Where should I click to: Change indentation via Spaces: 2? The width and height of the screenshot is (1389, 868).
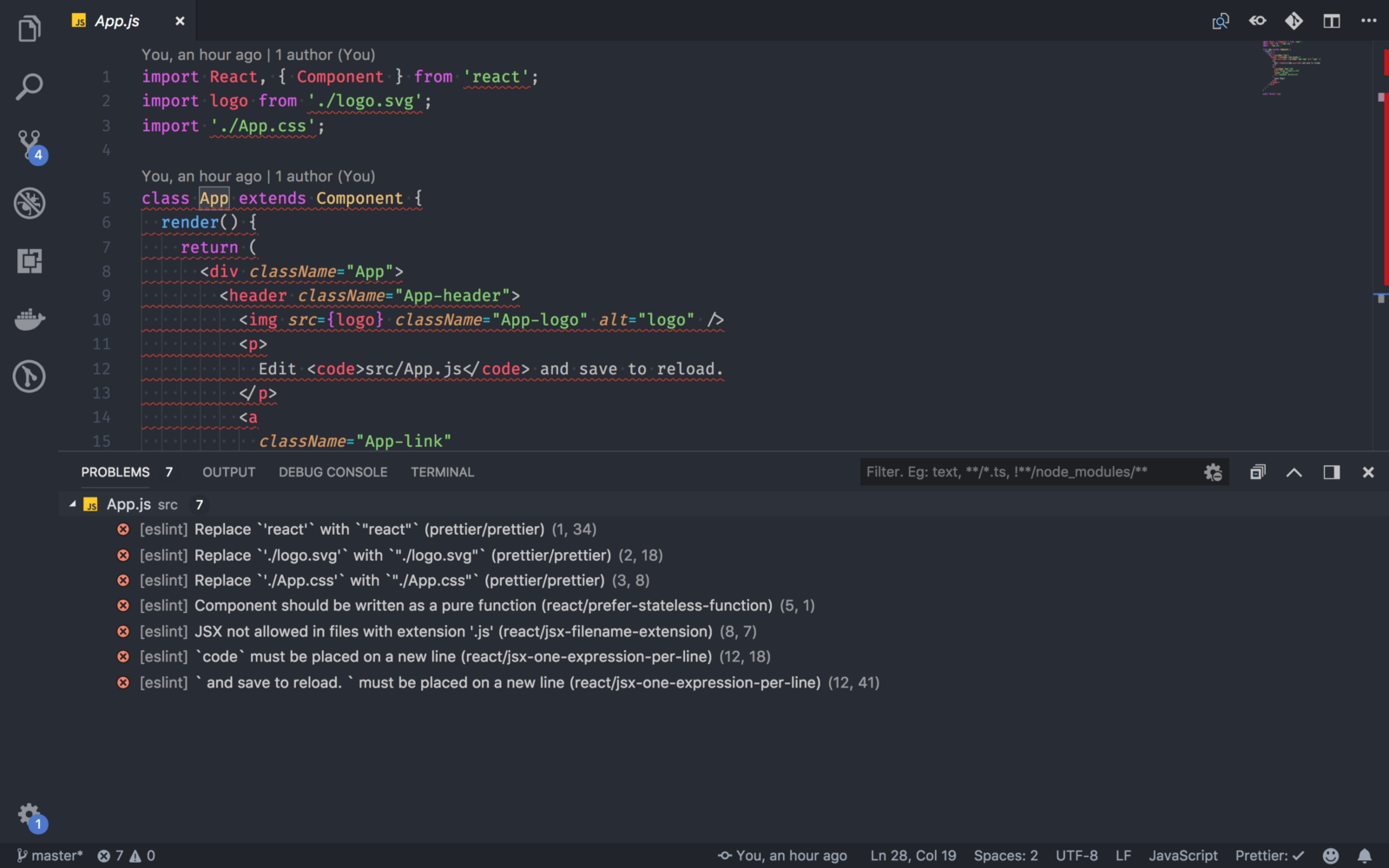(x=1005, y=856)
